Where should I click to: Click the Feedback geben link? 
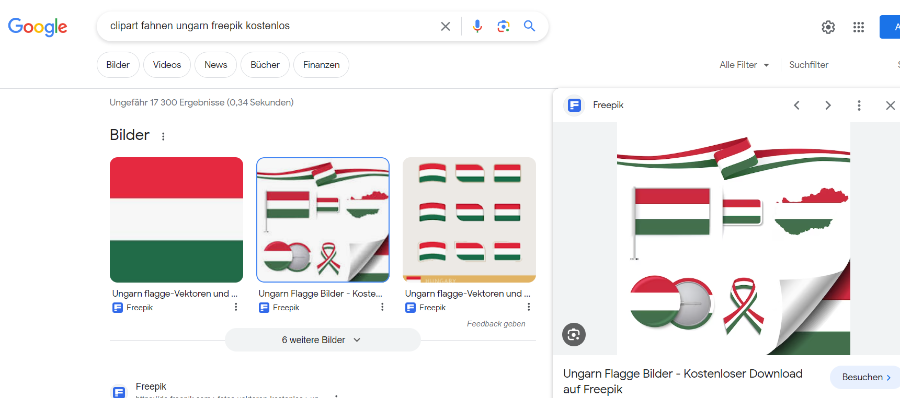click(496, 324)
